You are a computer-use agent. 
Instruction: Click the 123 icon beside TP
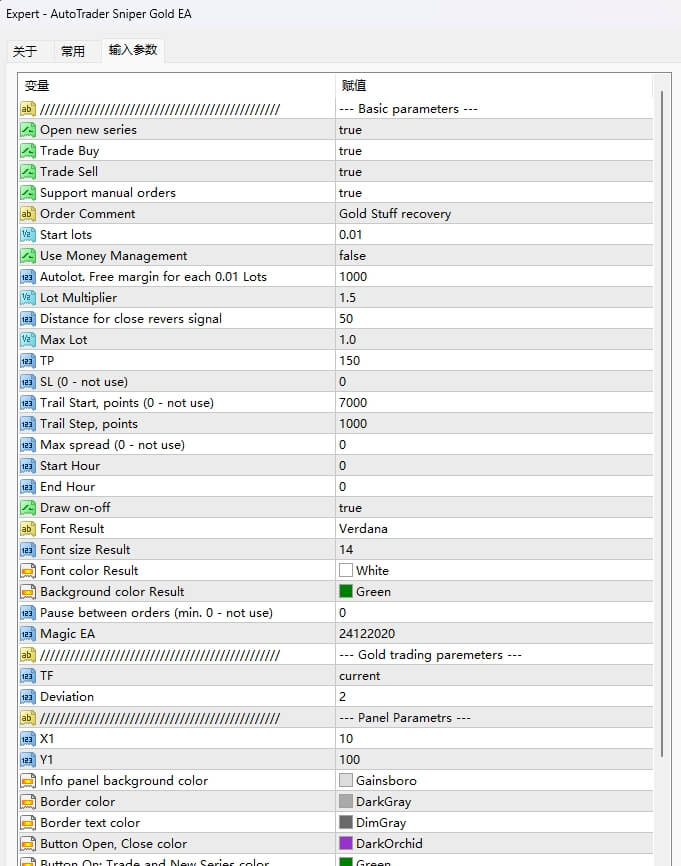[x=28, y=361]
